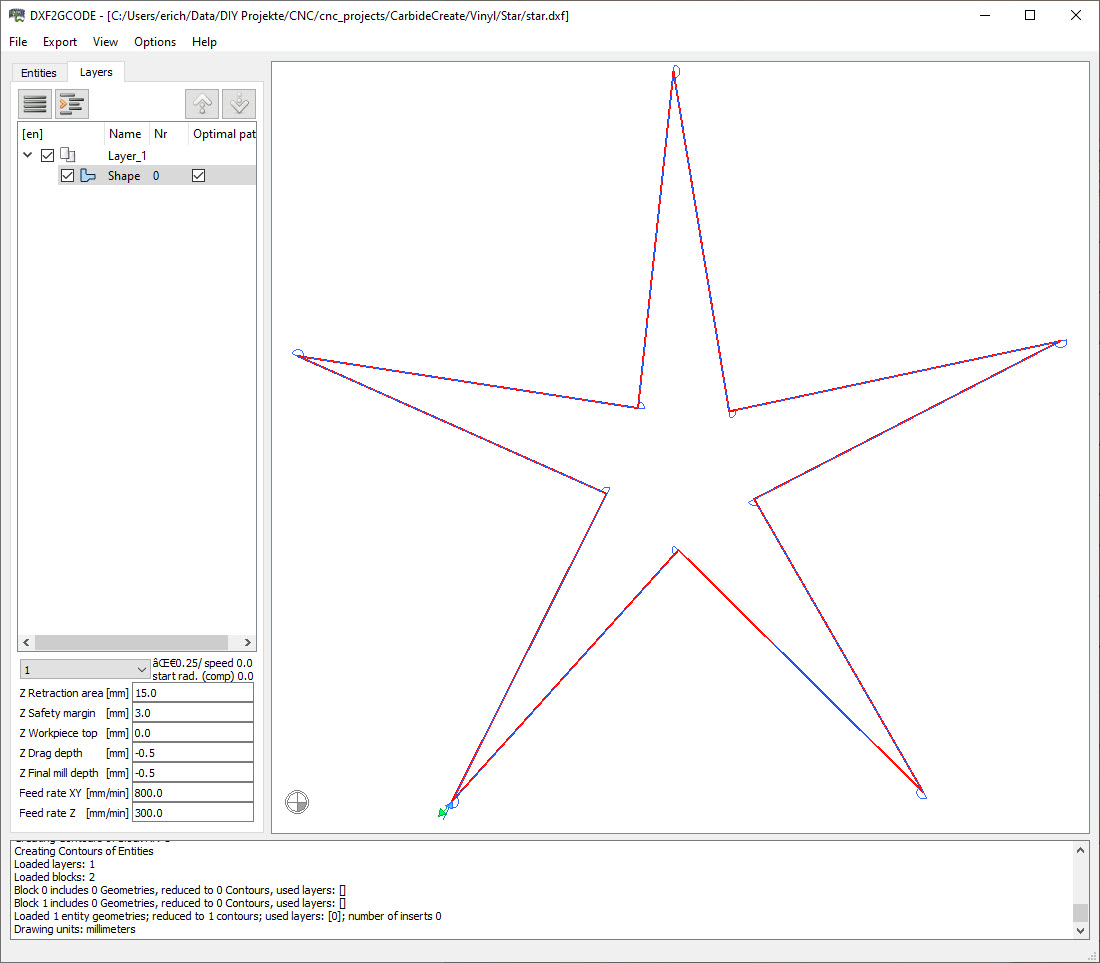Click the green start arrow on the star

coord(443,813)
